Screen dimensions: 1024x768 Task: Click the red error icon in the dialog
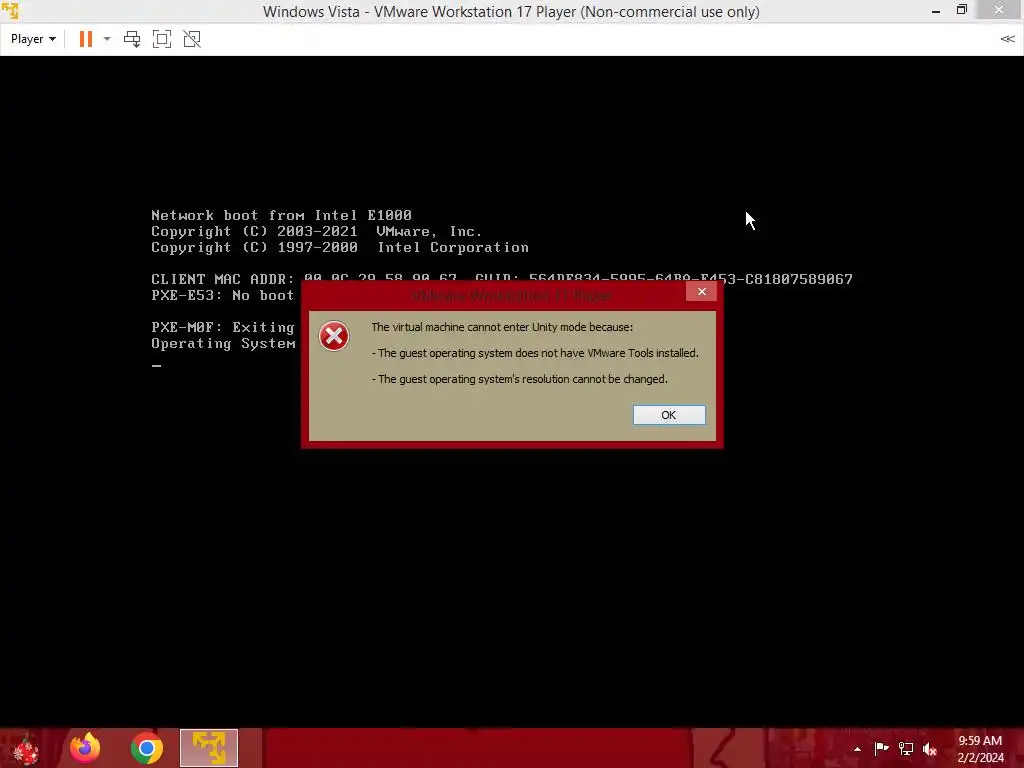334,336
